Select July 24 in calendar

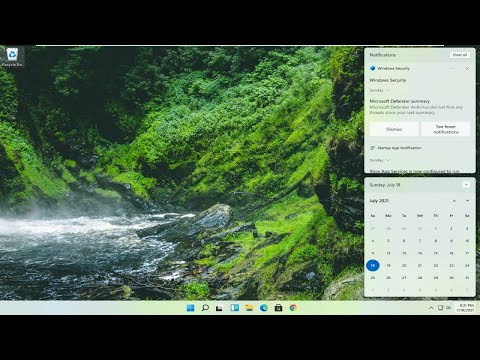pyautogui.click(x=467, y=265)
